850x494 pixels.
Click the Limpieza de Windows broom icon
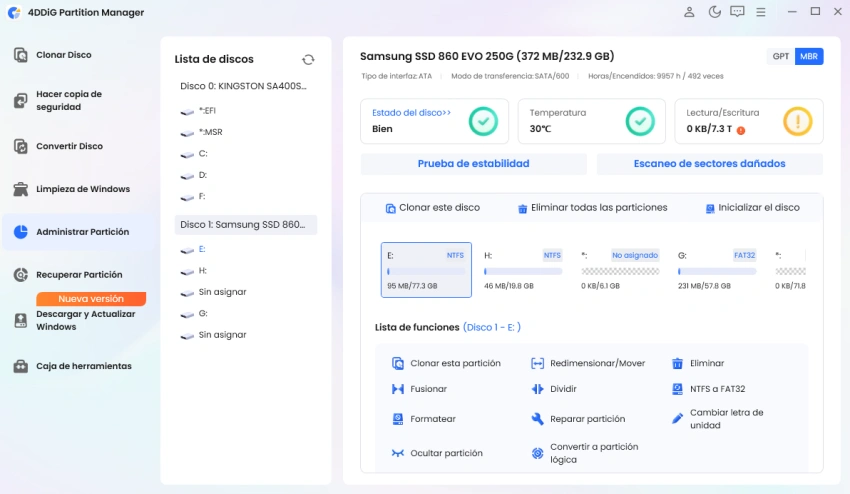[21, 189]
